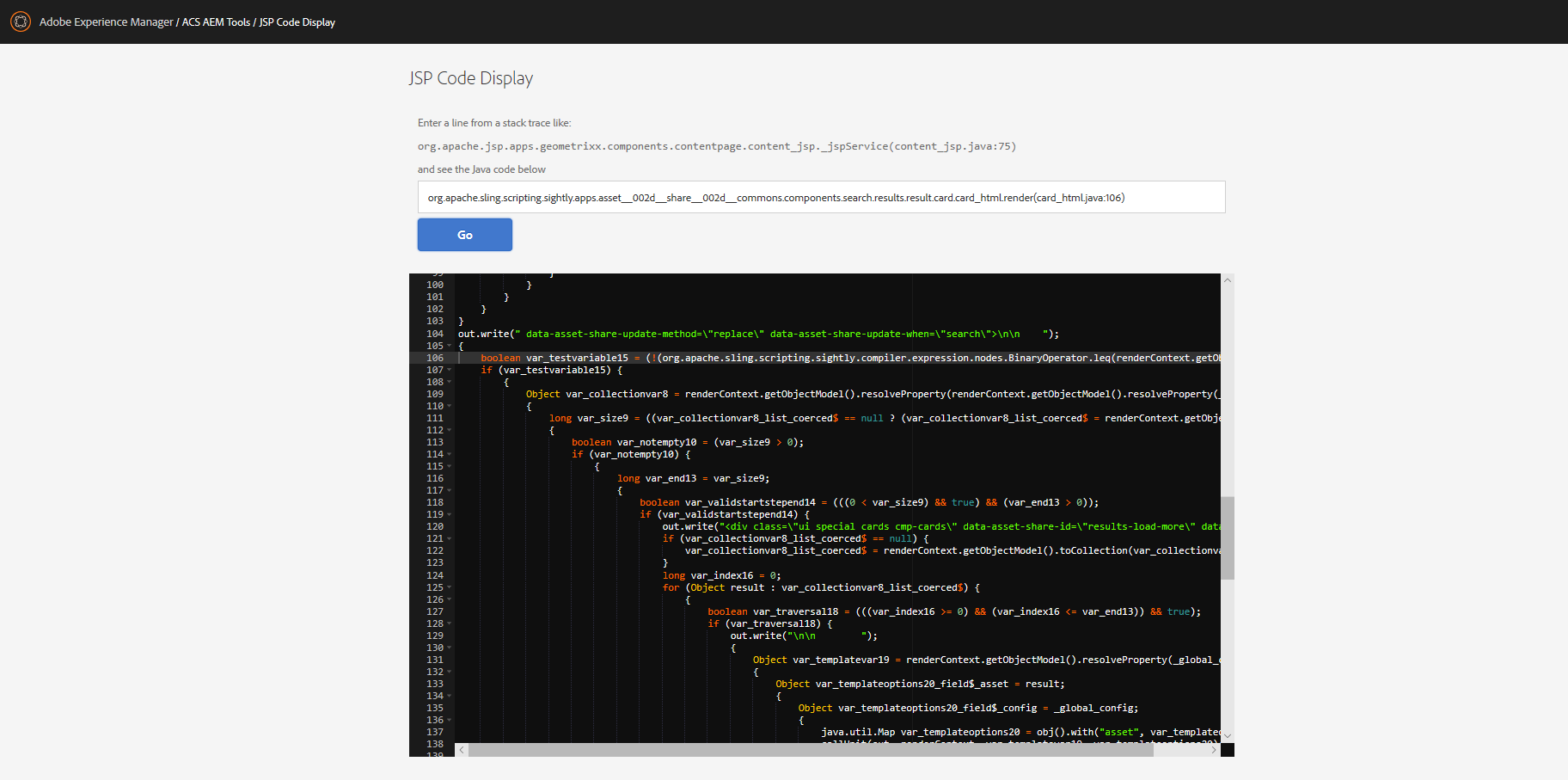Click the 'long var_end13 = var_size9;' line
The width and height of the screenshot is (1568, 780).
click(x=693, y=478)
